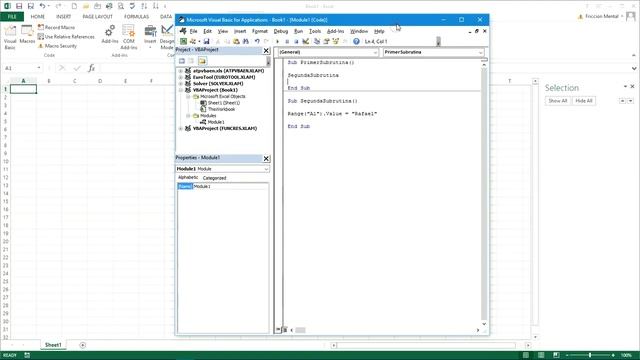Open the Run menu in VBA editor
Viewport: 640px width, 360px height.
pos(298,31)
